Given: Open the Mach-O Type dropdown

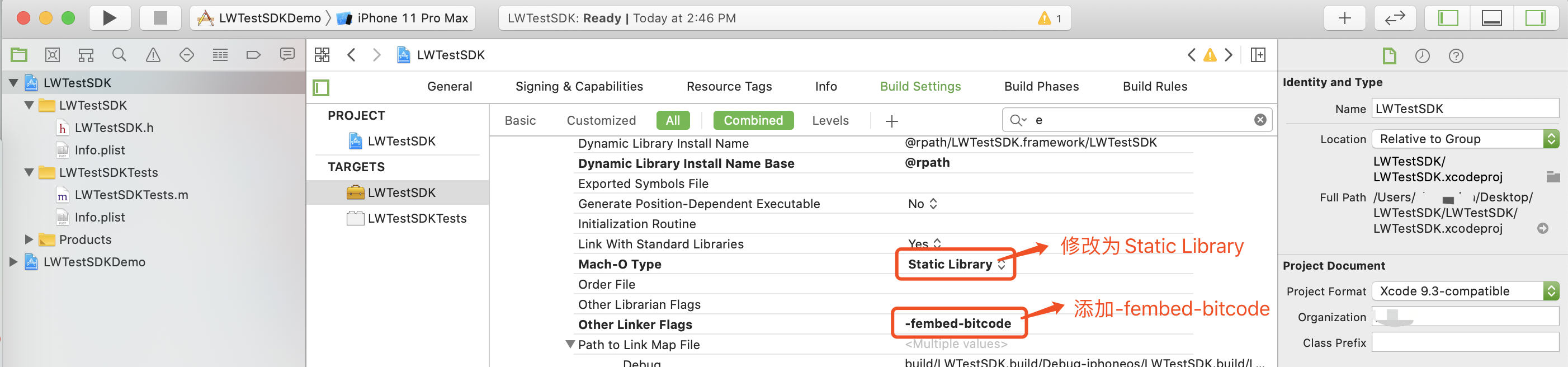Looking at the screenshot, I should pos(956,264).
